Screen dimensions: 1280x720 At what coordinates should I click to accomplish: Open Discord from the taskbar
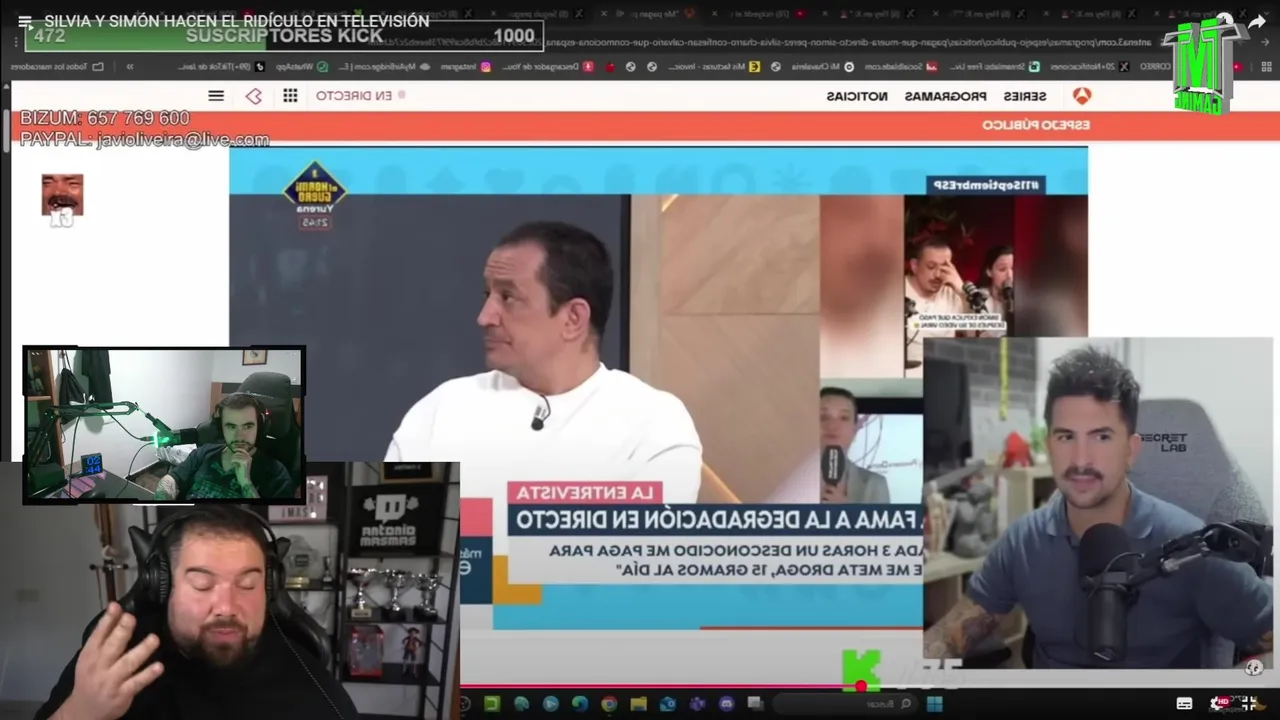tap(727, 704)
